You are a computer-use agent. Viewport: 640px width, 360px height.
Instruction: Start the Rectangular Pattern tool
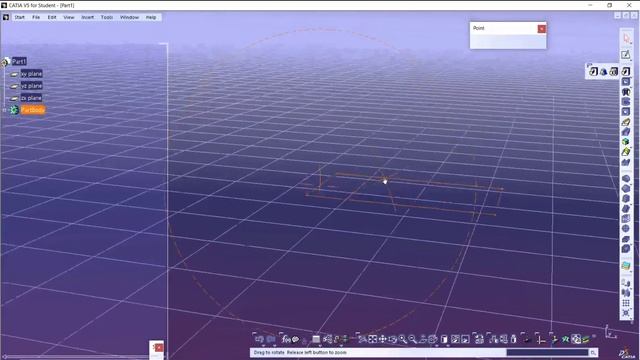point(626,303)
